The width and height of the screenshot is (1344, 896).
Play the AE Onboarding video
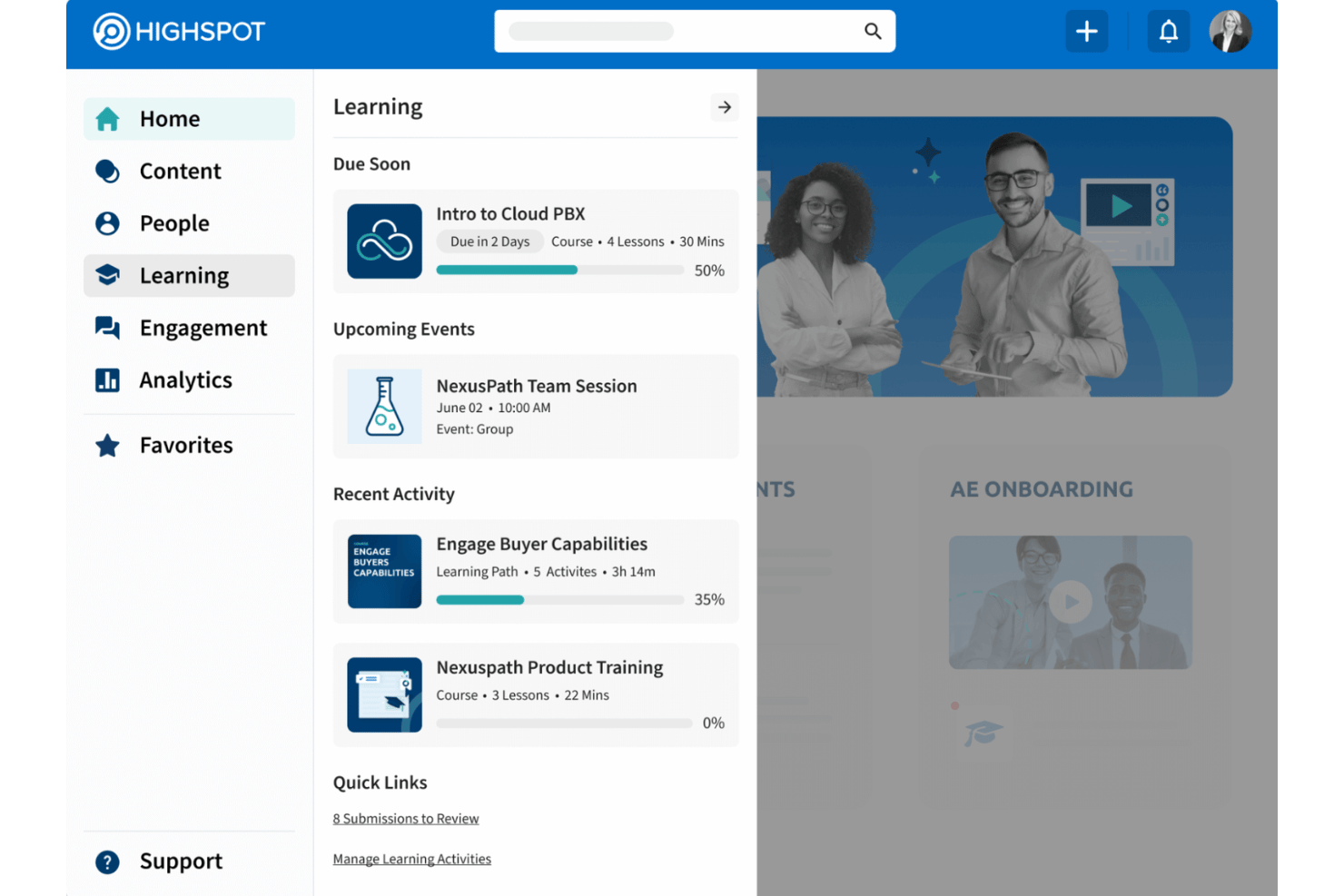[x=1071, y=602]
